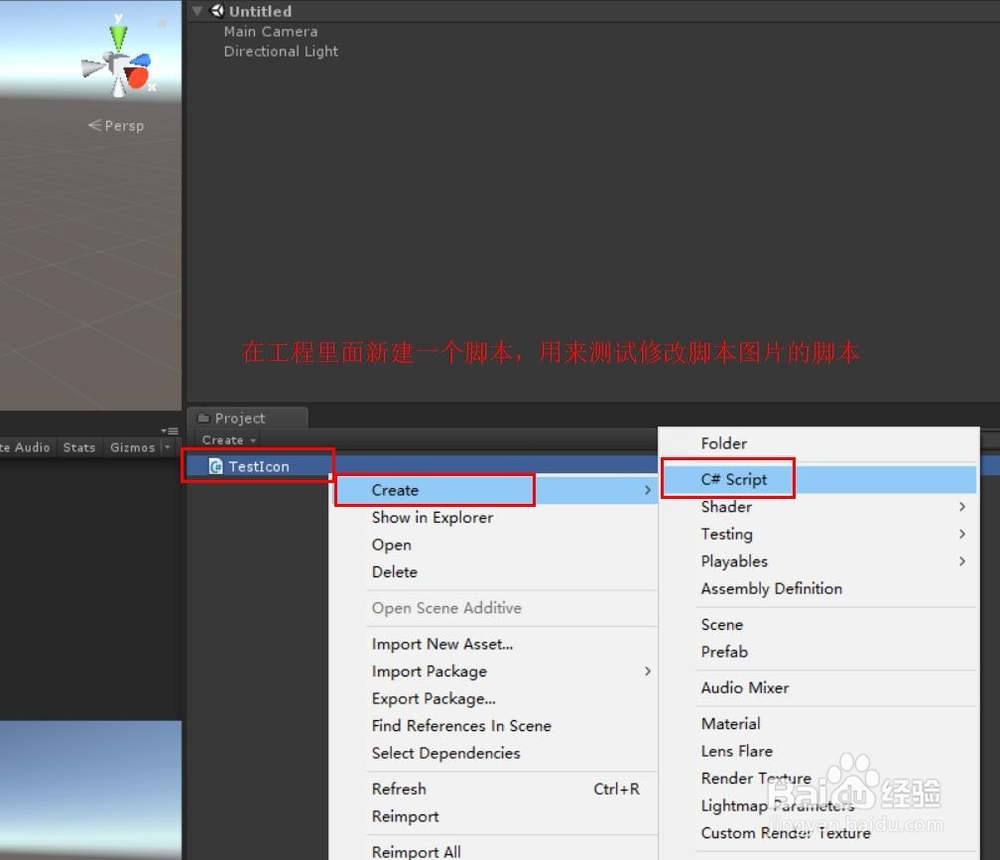
Task: Click Refresh in the context menu
Action: (x=398, y=789)
